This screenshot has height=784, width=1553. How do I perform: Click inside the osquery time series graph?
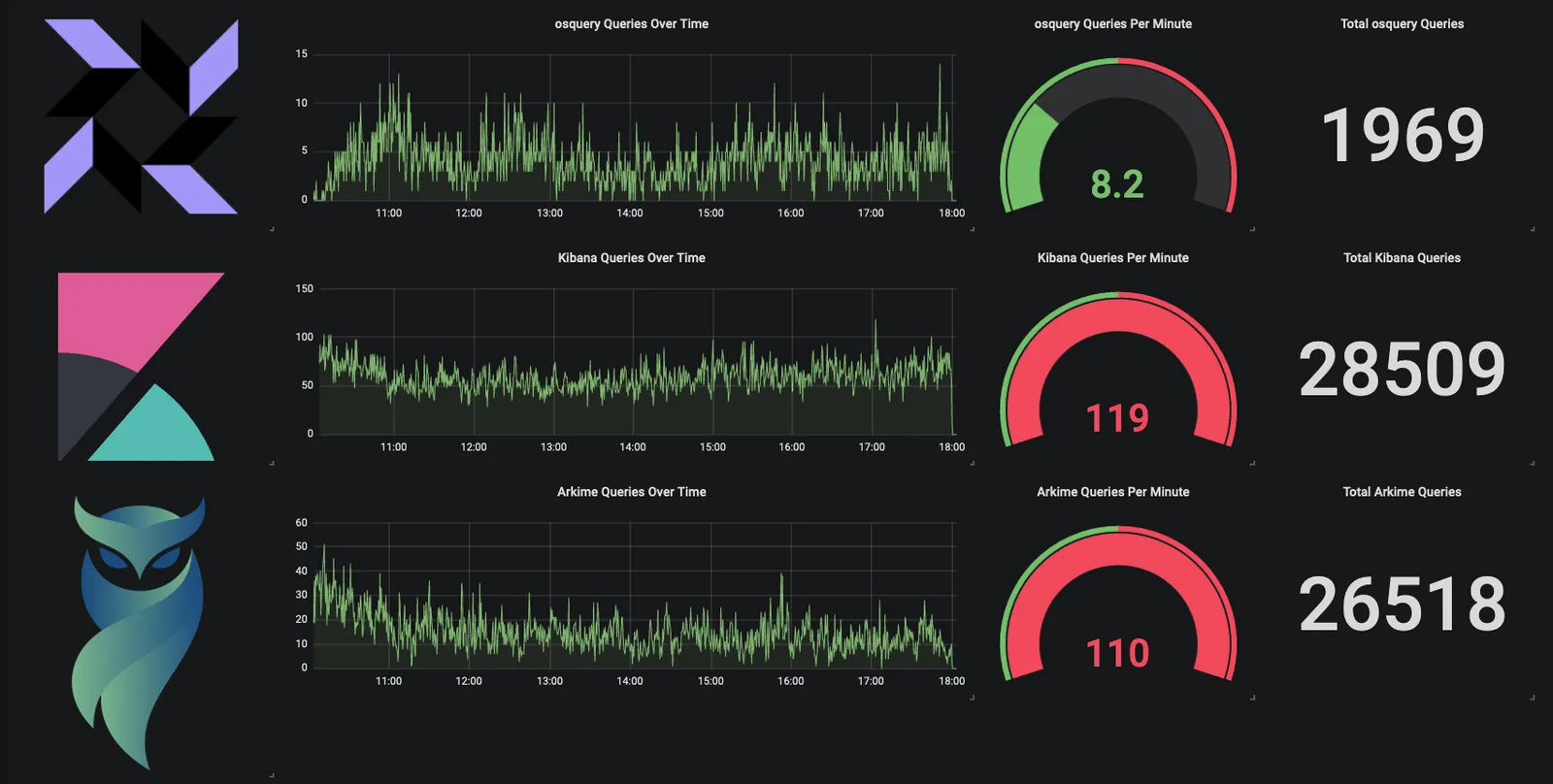(x=633, y=127)
